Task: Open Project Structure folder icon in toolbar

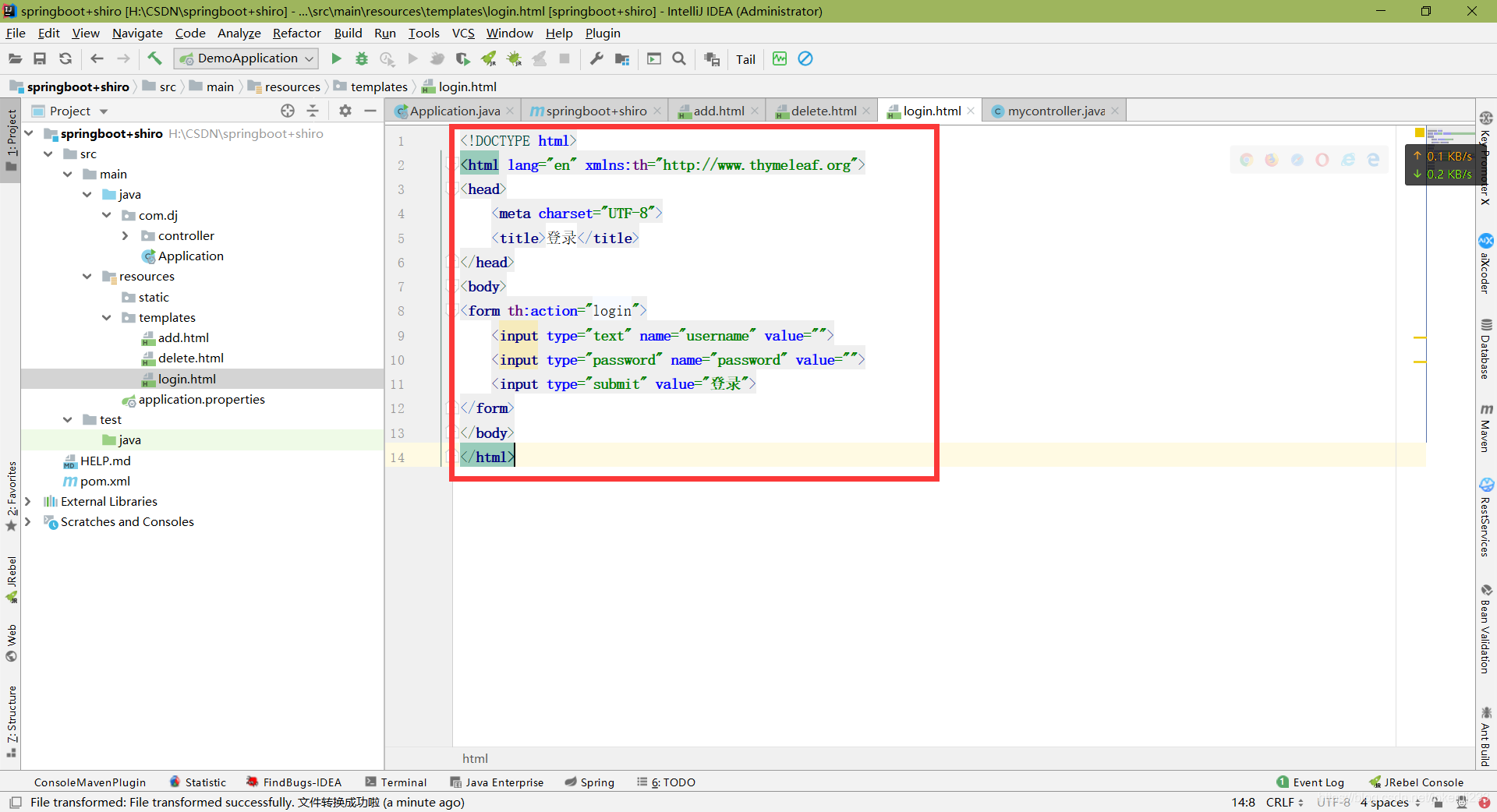Action: point(622,58)
